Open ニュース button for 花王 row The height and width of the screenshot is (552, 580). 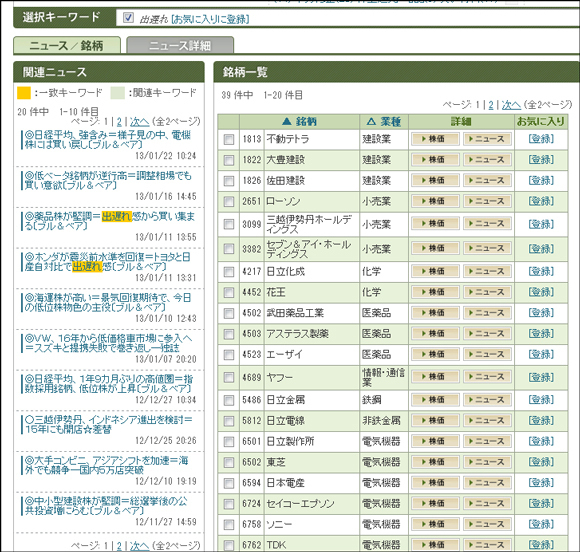pos(488,292)
